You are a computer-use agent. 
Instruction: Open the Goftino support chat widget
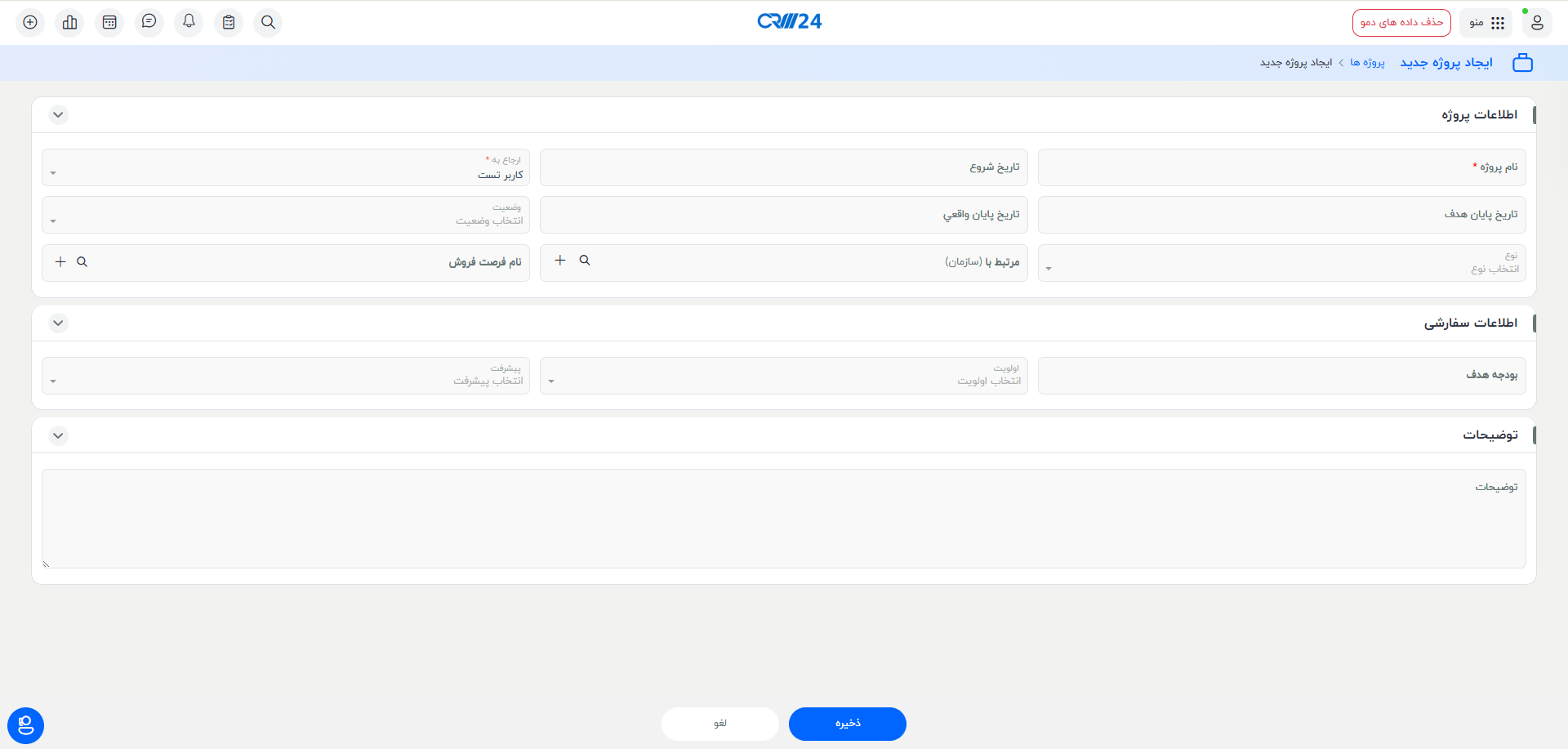tap(25, 725)
